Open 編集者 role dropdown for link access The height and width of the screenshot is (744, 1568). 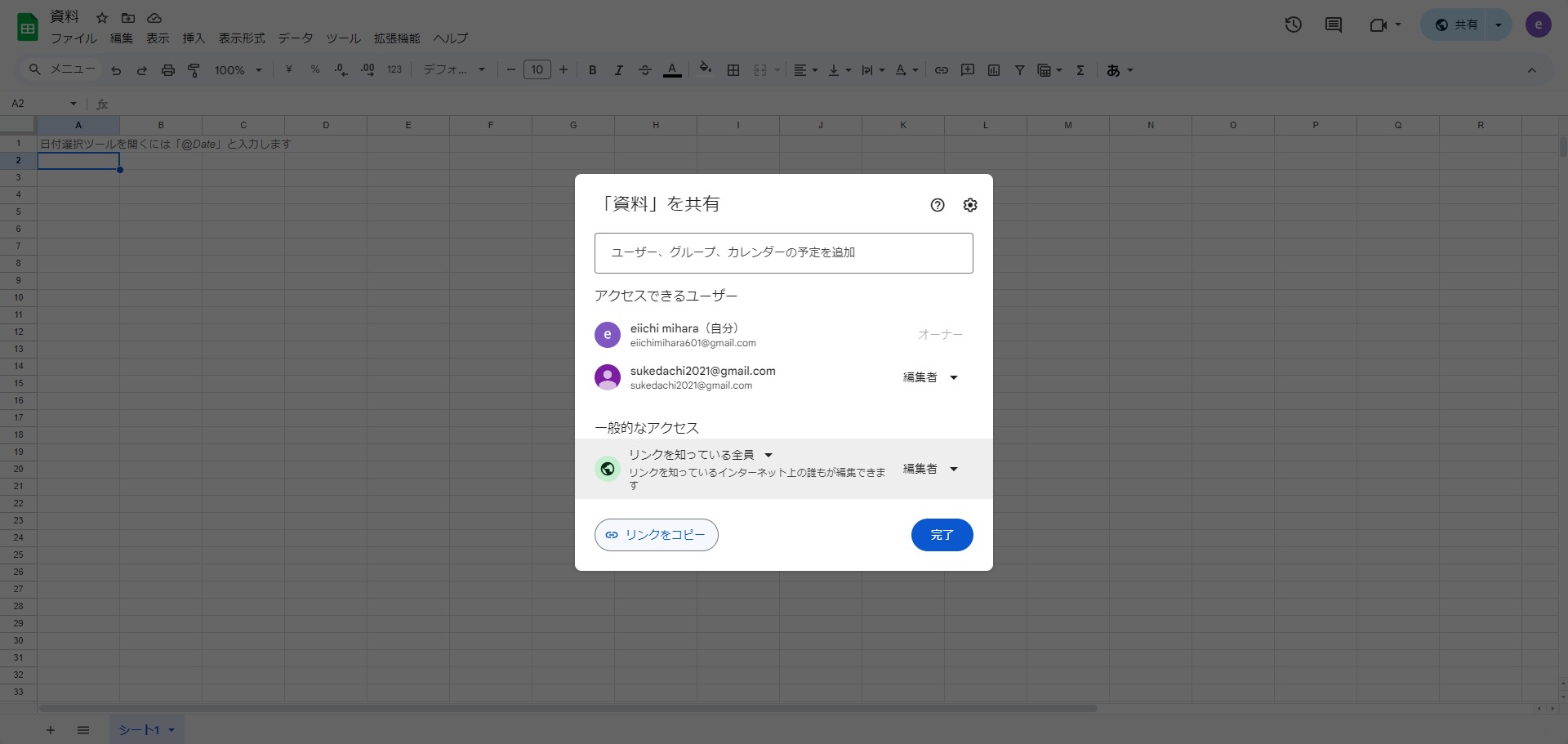(x=930, y=469)
